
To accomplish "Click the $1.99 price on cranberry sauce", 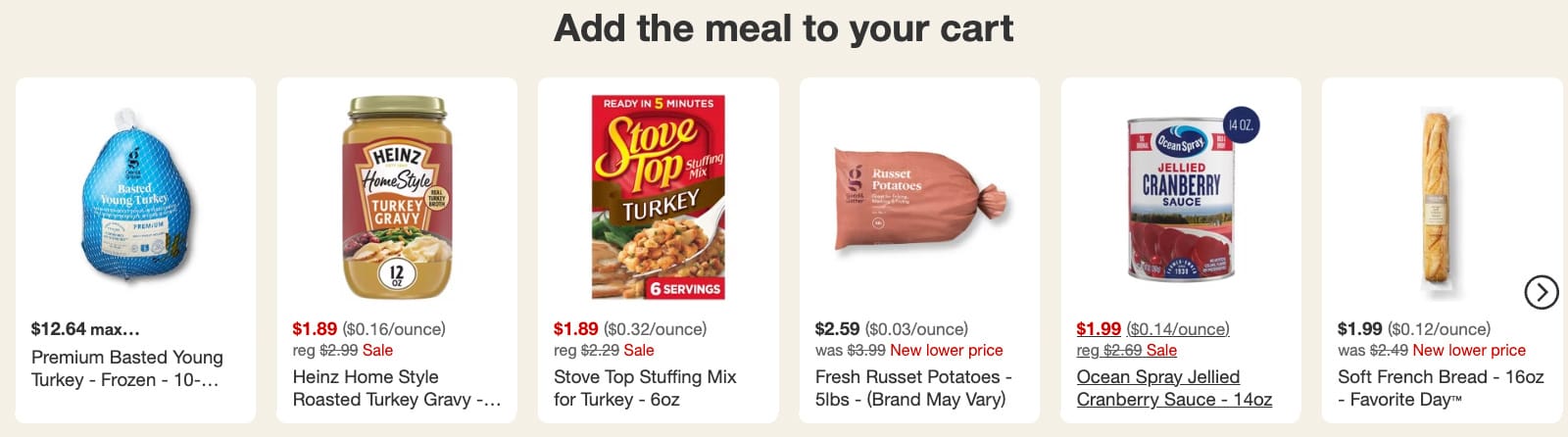I will click(1098, 329).
